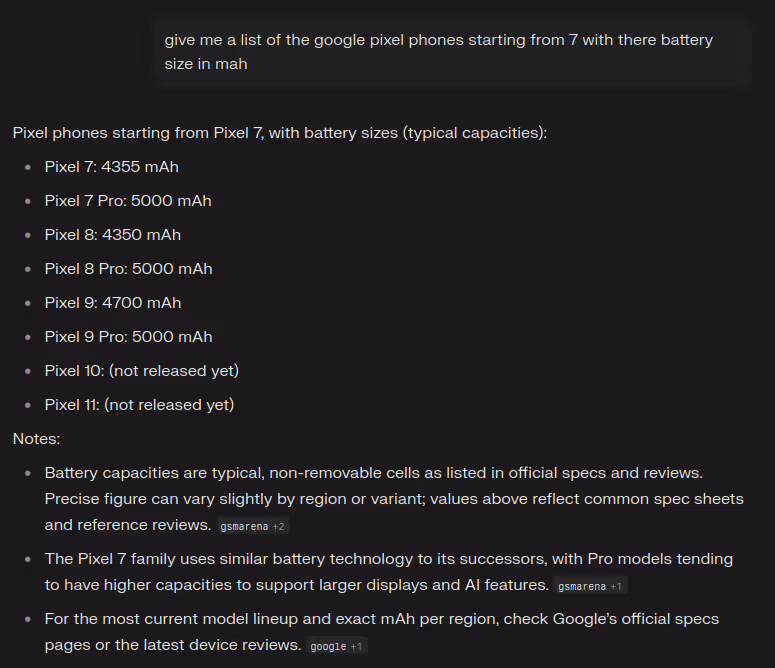Click the user prompt line mentioning google pixel phones
The height and width of the screenshot is (668, 775).
[x=438, y=40]
